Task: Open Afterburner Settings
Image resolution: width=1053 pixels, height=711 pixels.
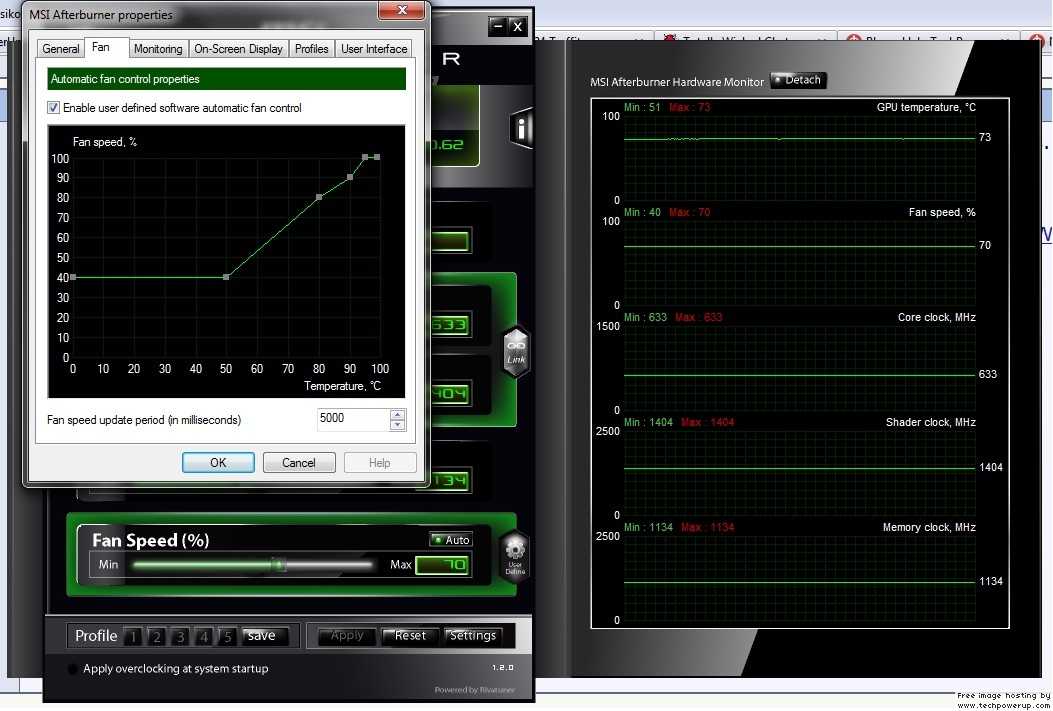Action: 473,636
